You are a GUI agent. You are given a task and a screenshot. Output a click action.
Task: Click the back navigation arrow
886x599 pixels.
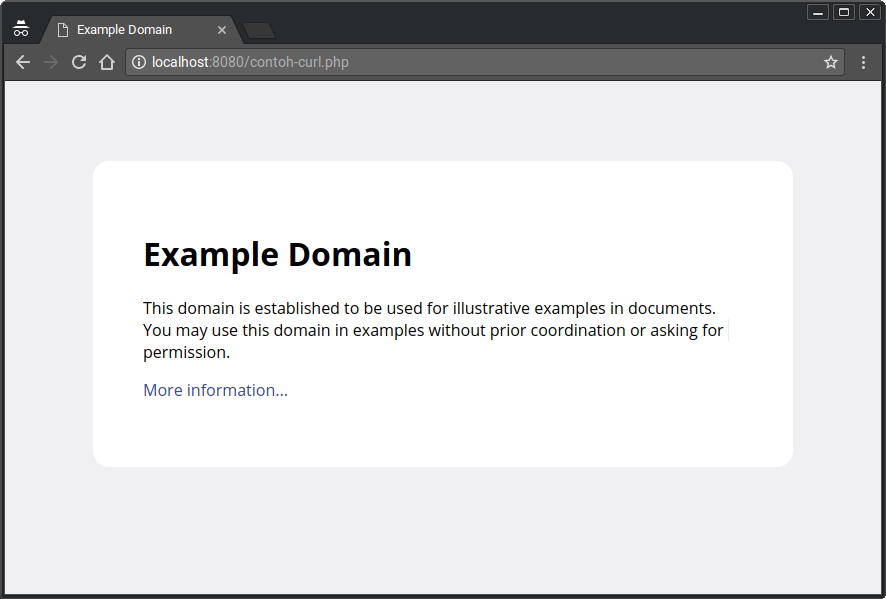[23, 62]
